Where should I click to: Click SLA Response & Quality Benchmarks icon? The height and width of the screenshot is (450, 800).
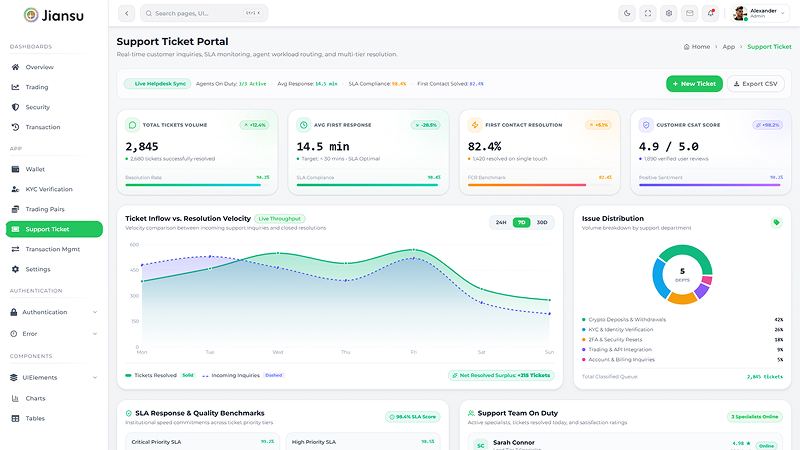click(x=129, y=413)
